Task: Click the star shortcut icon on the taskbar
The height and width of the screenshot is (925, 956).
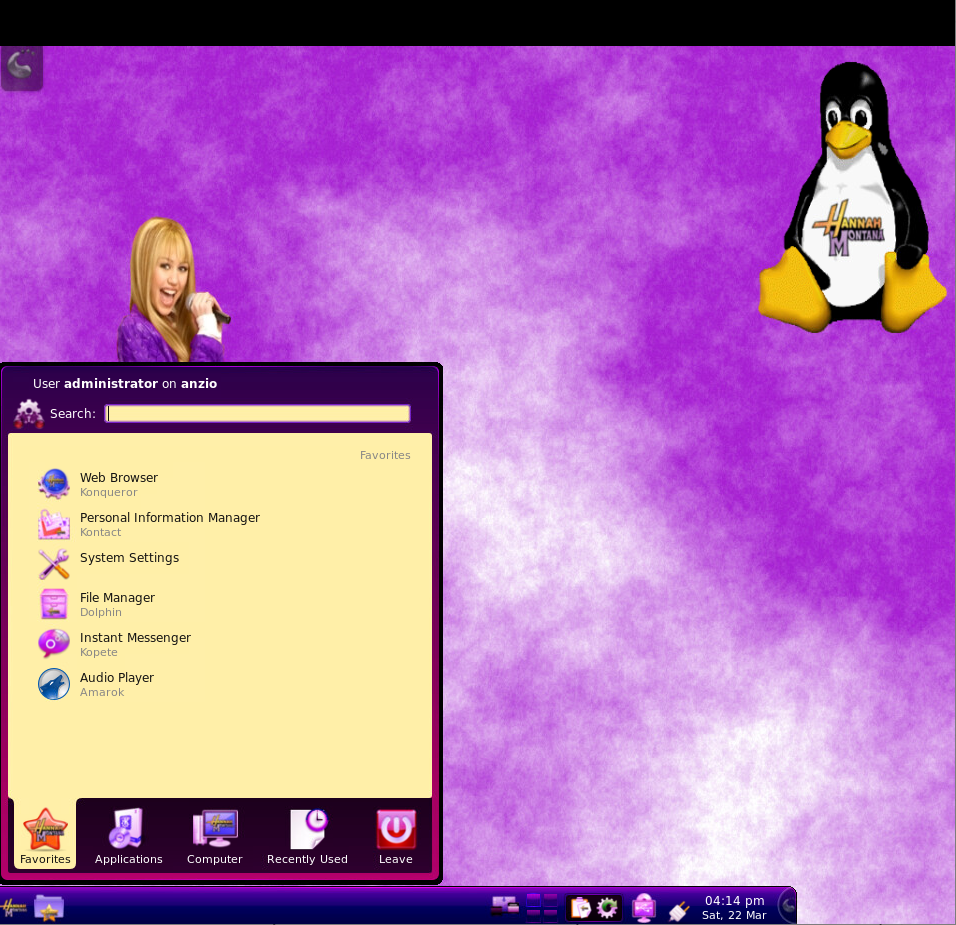Action: click(49, 906)
